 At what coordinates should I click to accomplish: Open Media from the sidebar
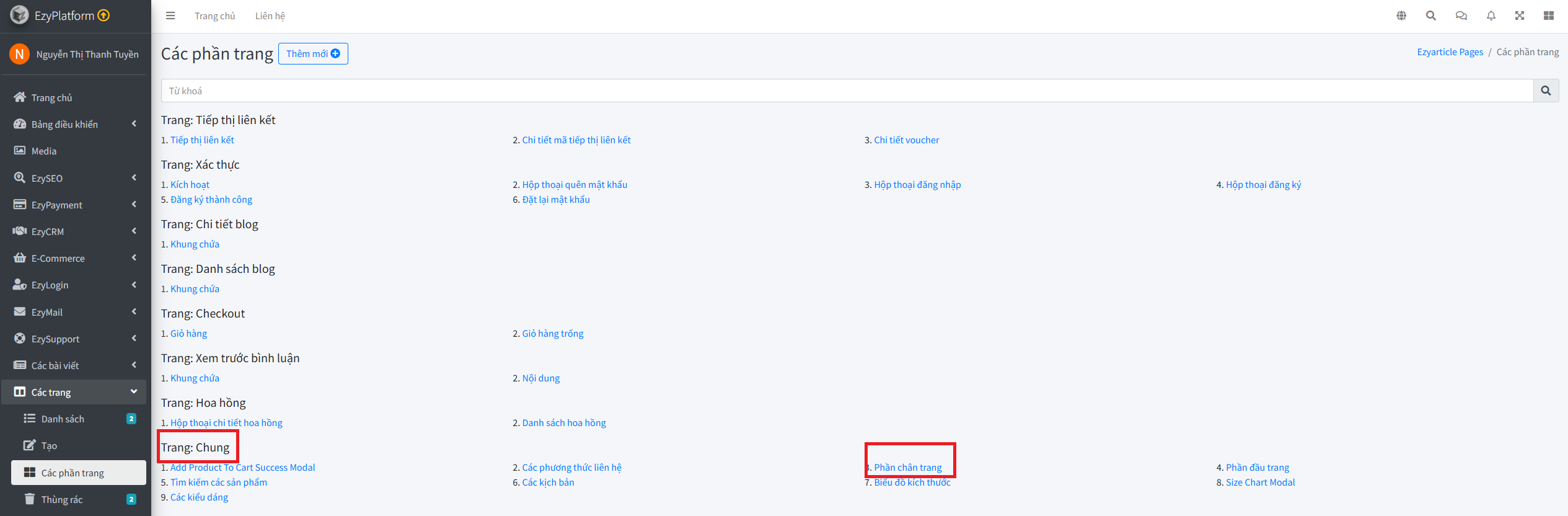pos(43,151)
